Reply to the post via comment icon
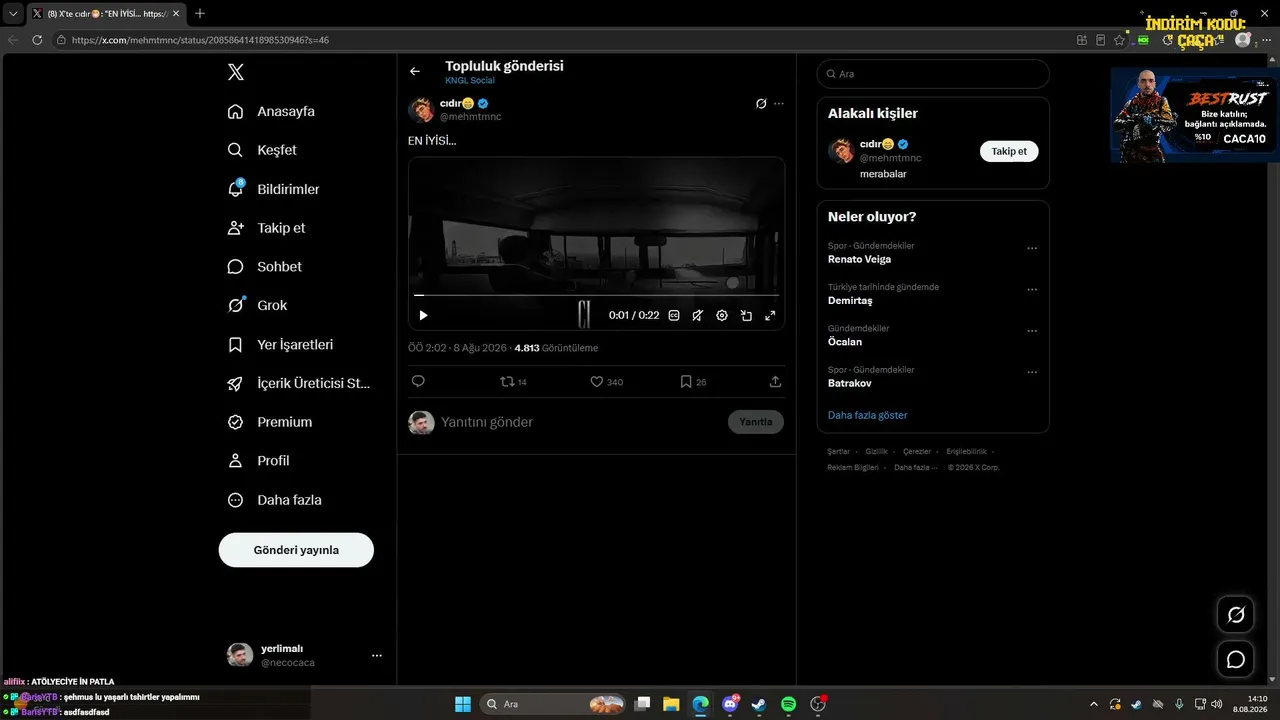This screenshot has width=1280, height=720. [418, 381]
